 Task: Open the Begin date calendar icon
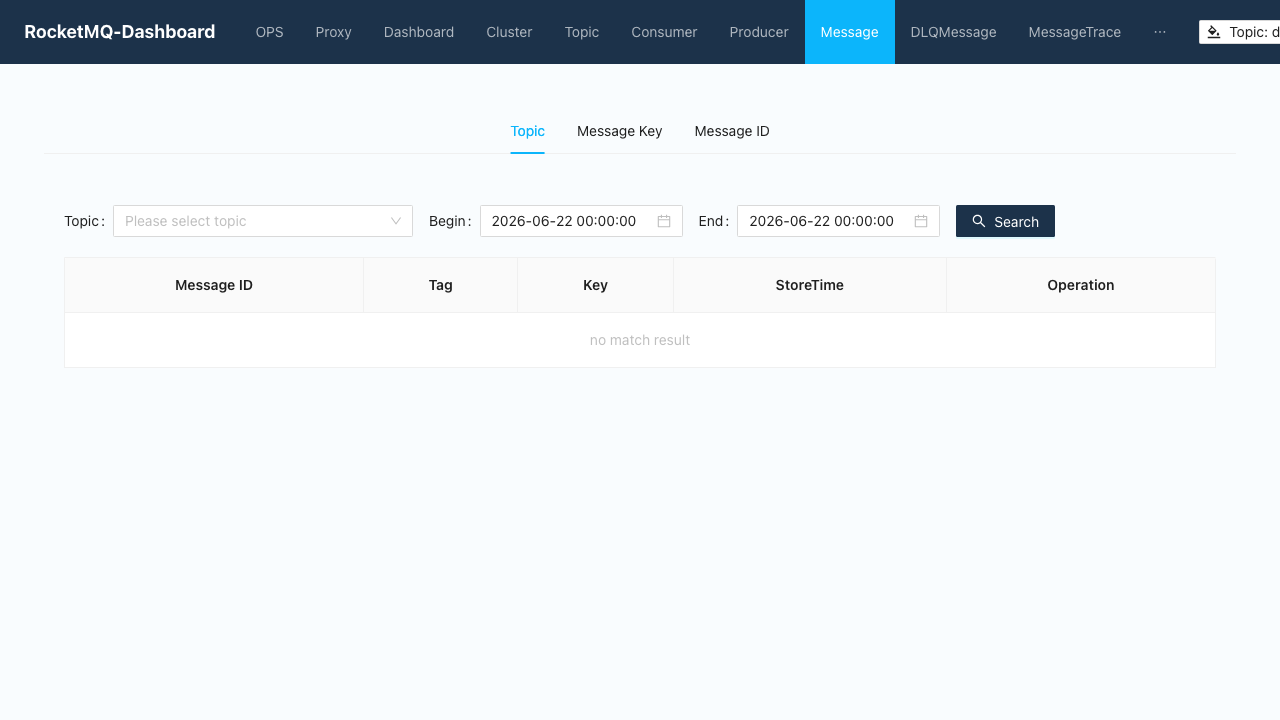[664, 221]
